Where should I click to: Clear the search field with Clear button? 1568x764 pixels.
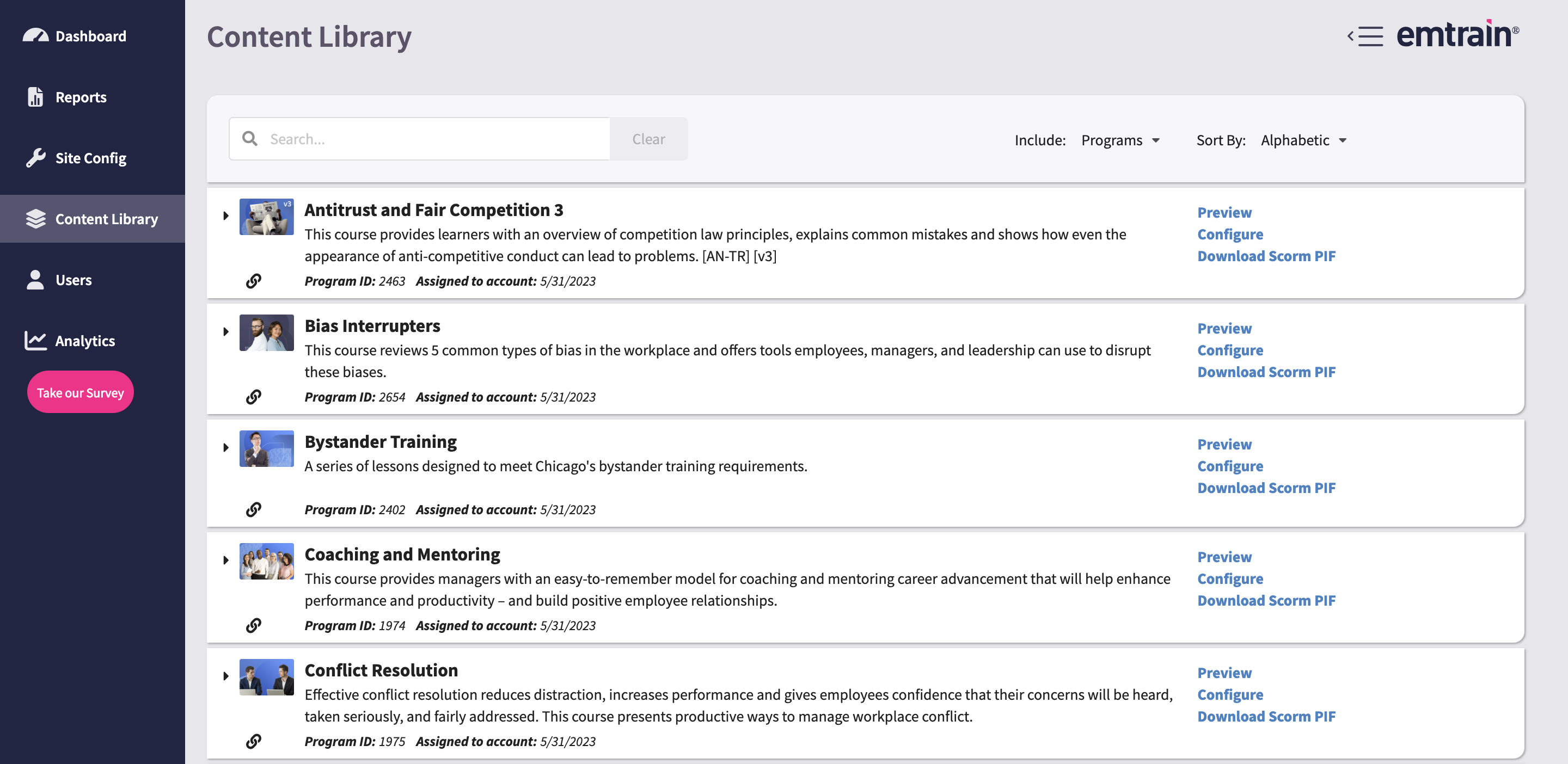click(648, 139)
